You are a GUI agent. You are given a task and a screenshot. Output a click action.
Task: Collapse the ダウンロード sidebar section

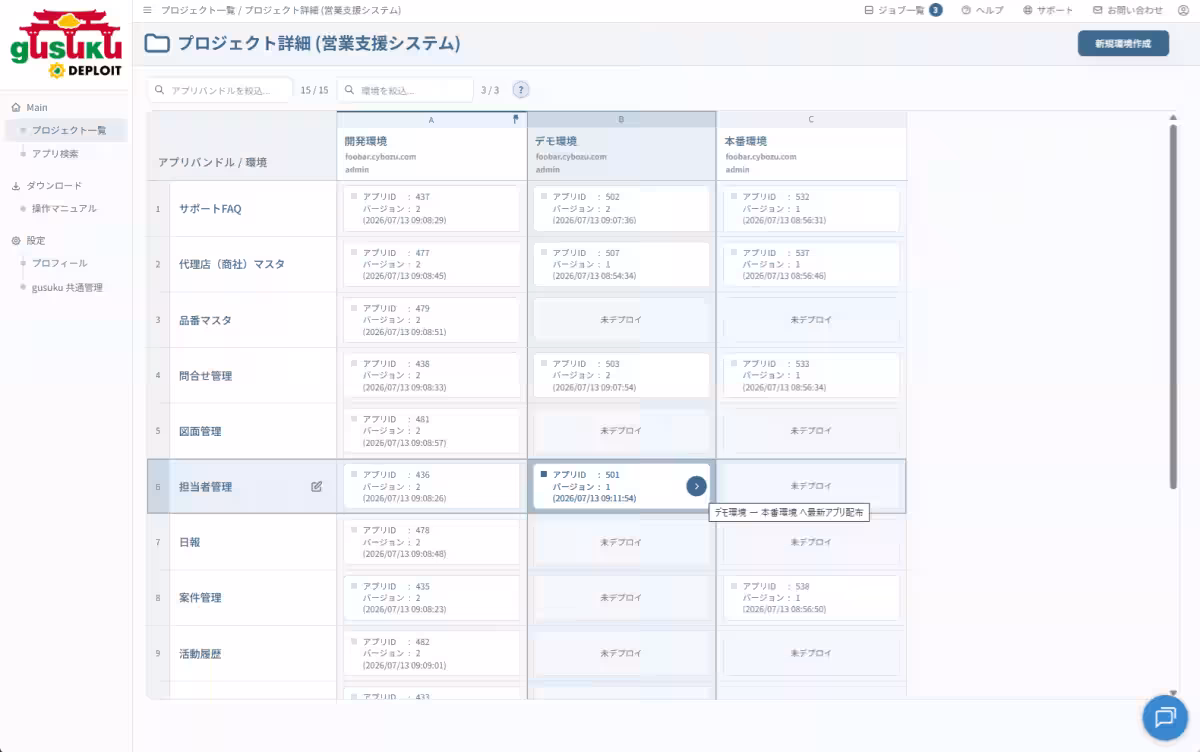pos(46,185)
